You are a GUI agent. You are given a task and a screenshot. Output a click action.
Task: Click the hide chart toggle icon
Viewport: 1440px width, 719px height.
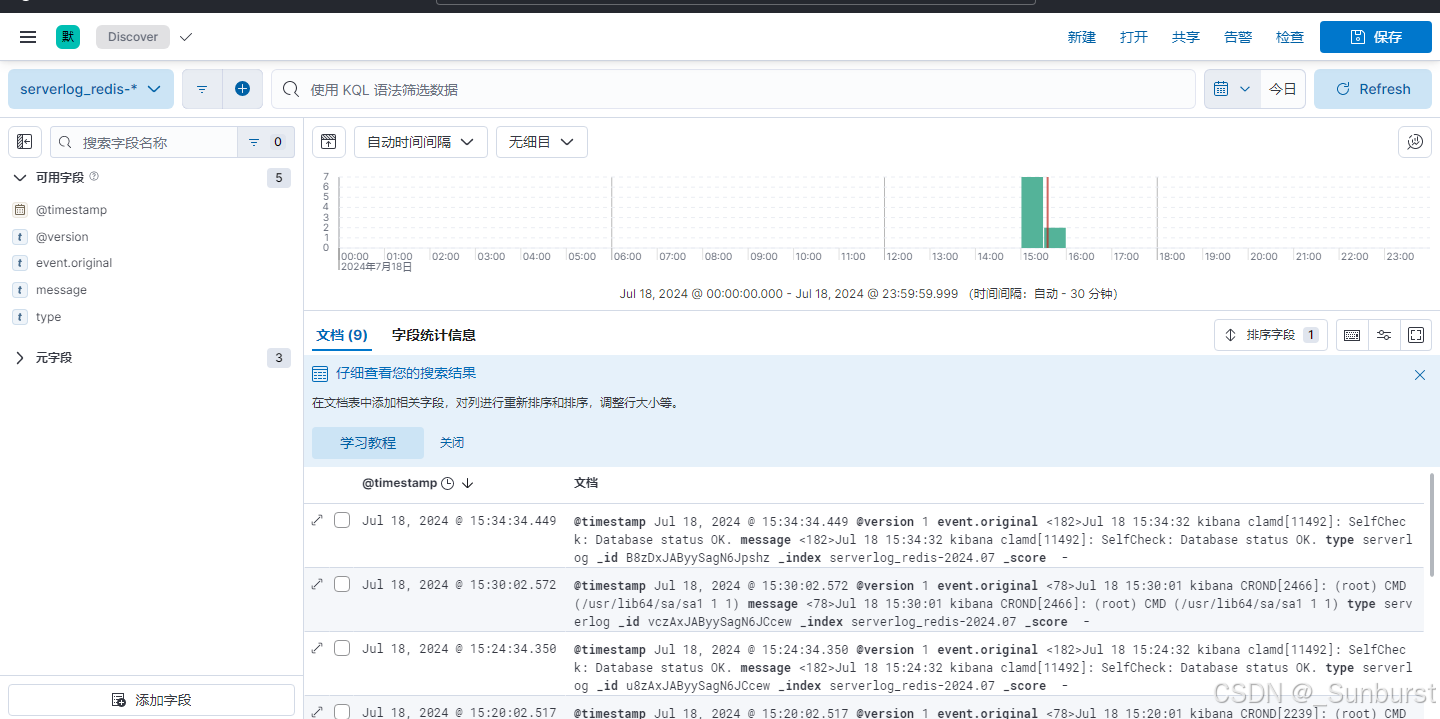(328, 142)
